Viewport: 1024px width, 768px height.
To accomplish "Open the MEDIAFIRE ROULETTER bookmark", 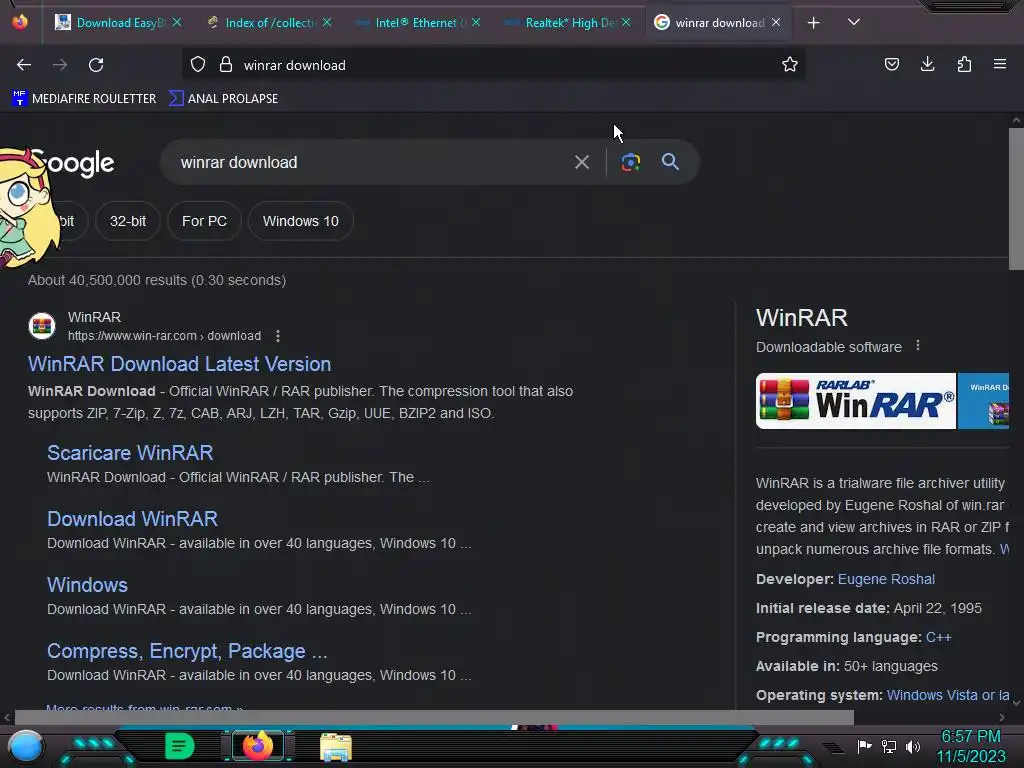I will pyautogui.click(x=84, y=99).
